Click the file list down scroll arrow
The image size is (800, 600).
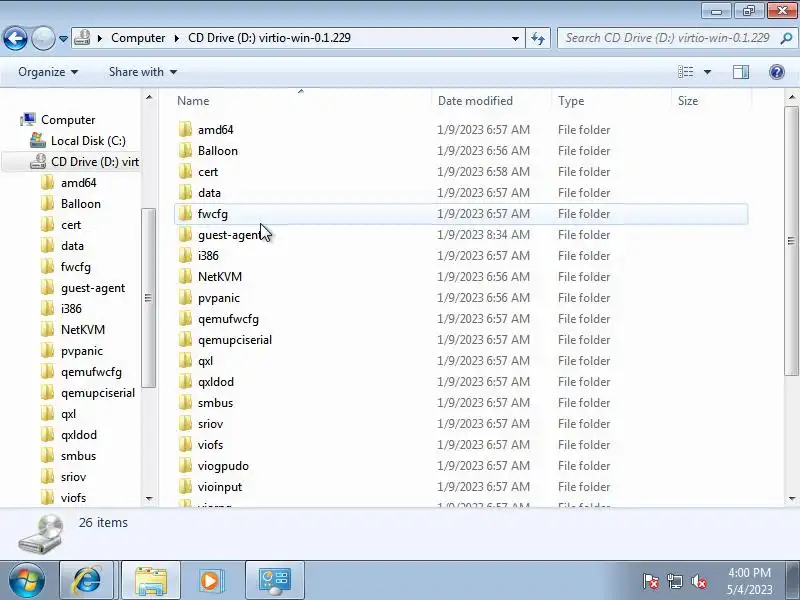[792, 498]
